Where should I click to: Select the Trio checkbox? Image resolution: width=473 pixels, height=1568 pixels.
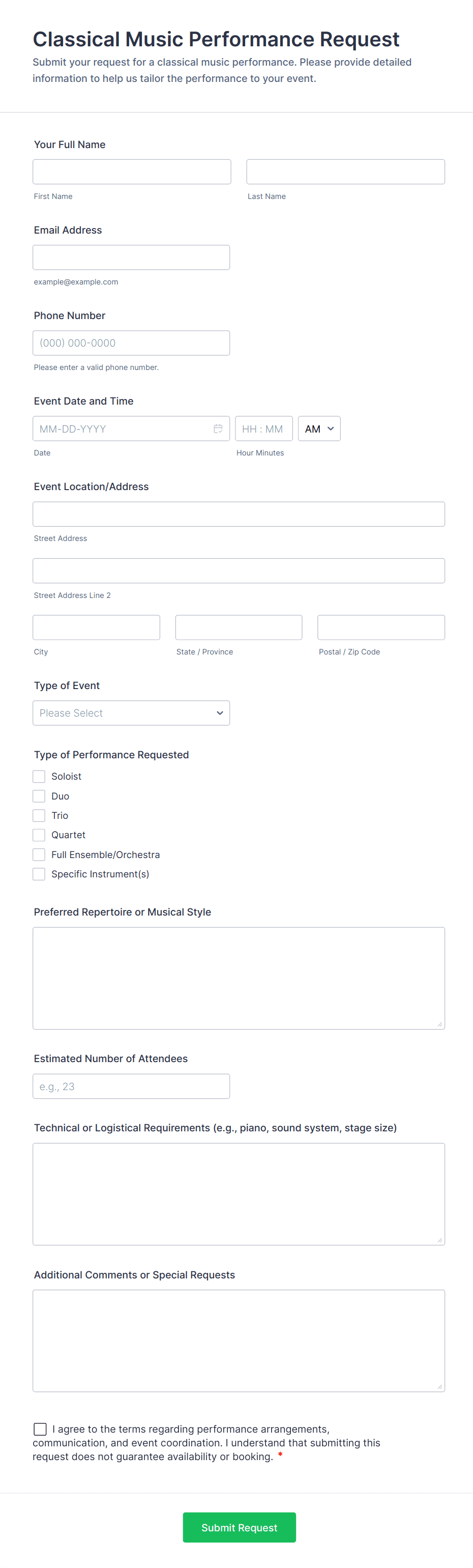pyautogui.click(x=38, y=815)
